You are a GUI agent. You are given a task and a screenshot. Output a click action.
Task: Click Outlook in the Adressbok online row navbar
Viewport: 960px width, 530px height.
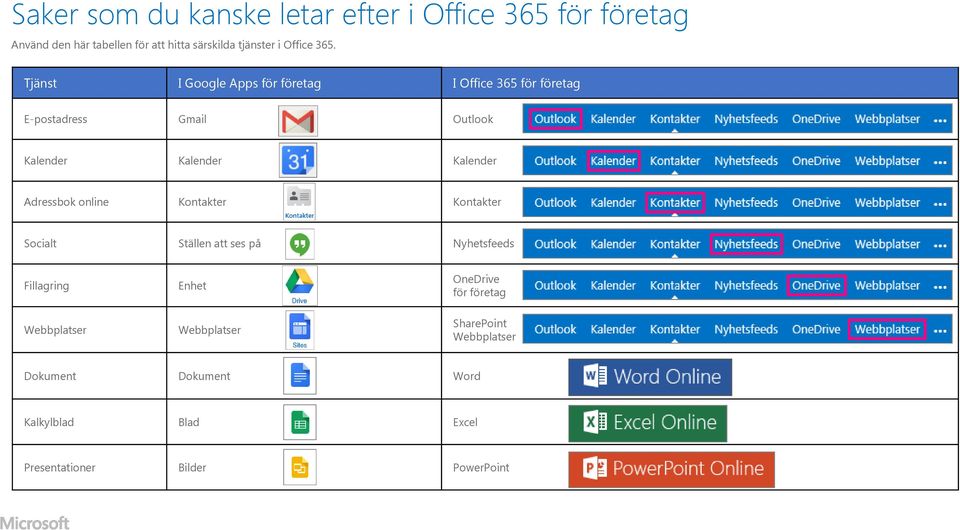point(555,202)
